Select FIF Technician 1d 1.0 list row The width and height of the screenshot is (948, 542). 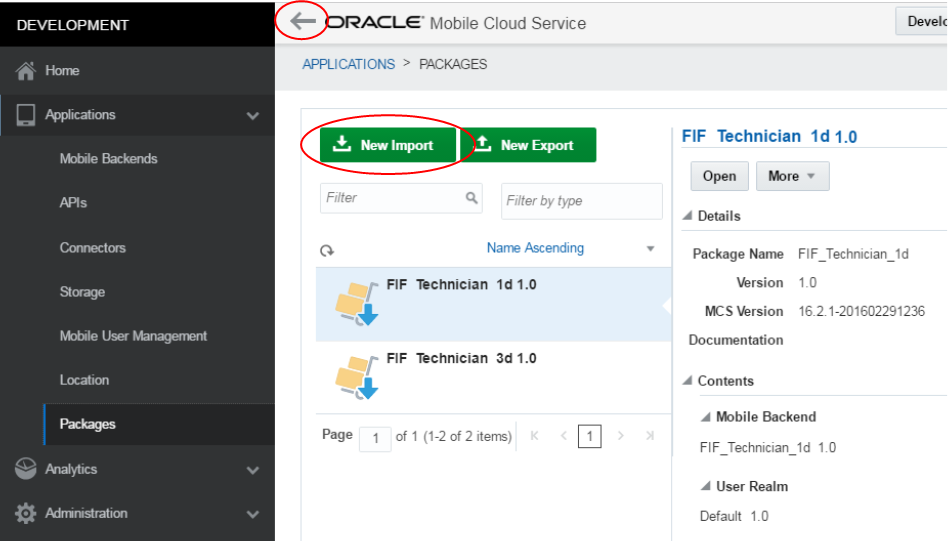(493, 304)
